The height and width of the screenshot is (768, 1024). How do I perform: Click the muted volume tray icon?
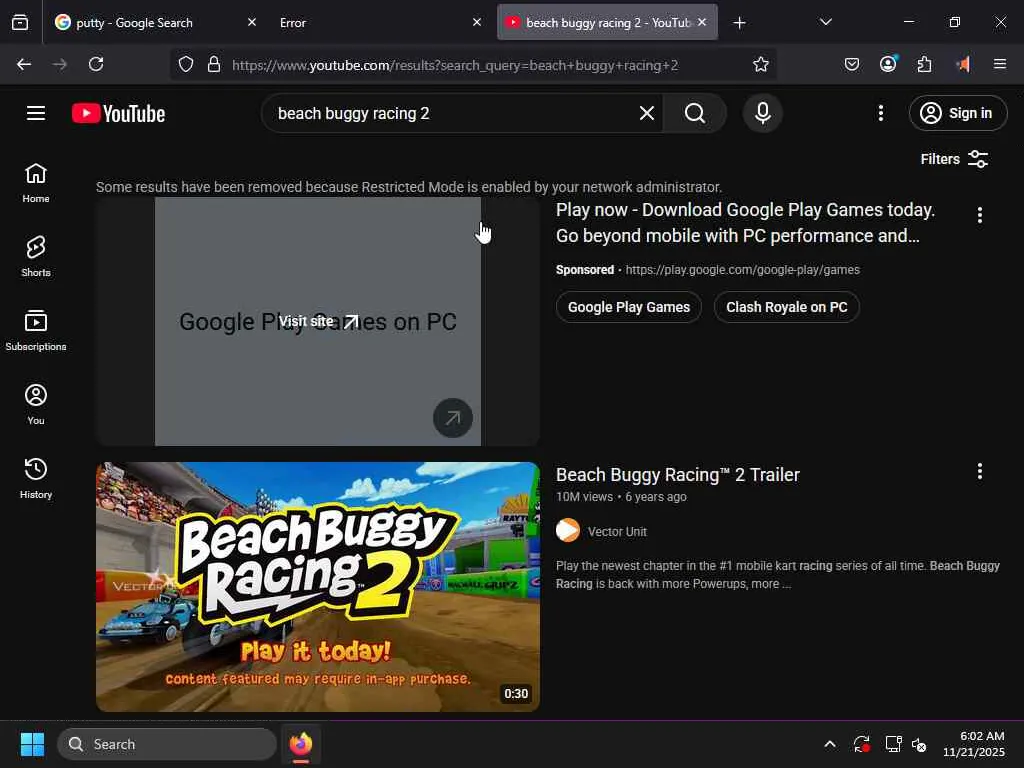920,744
